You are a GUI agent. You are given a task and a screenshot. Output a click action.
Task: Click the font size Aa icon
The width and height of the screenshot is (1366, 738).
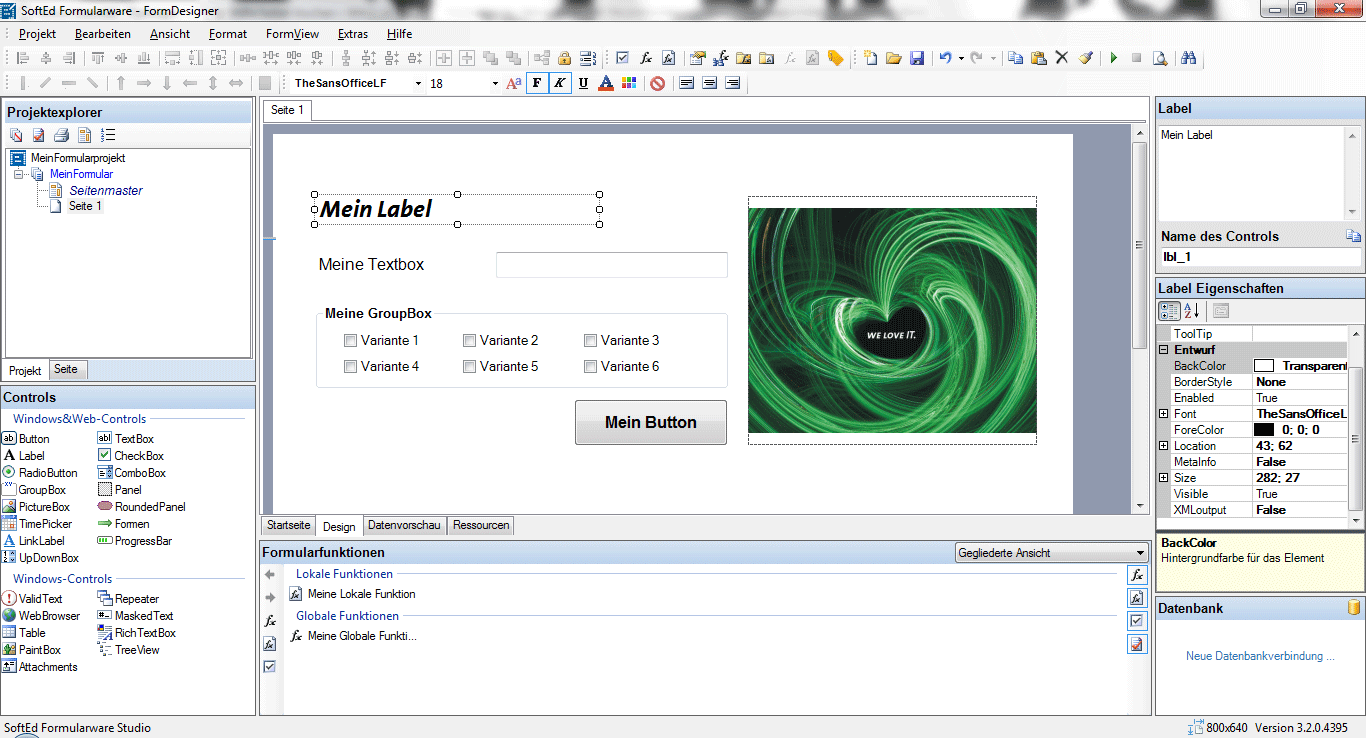[x=514, y=83]
